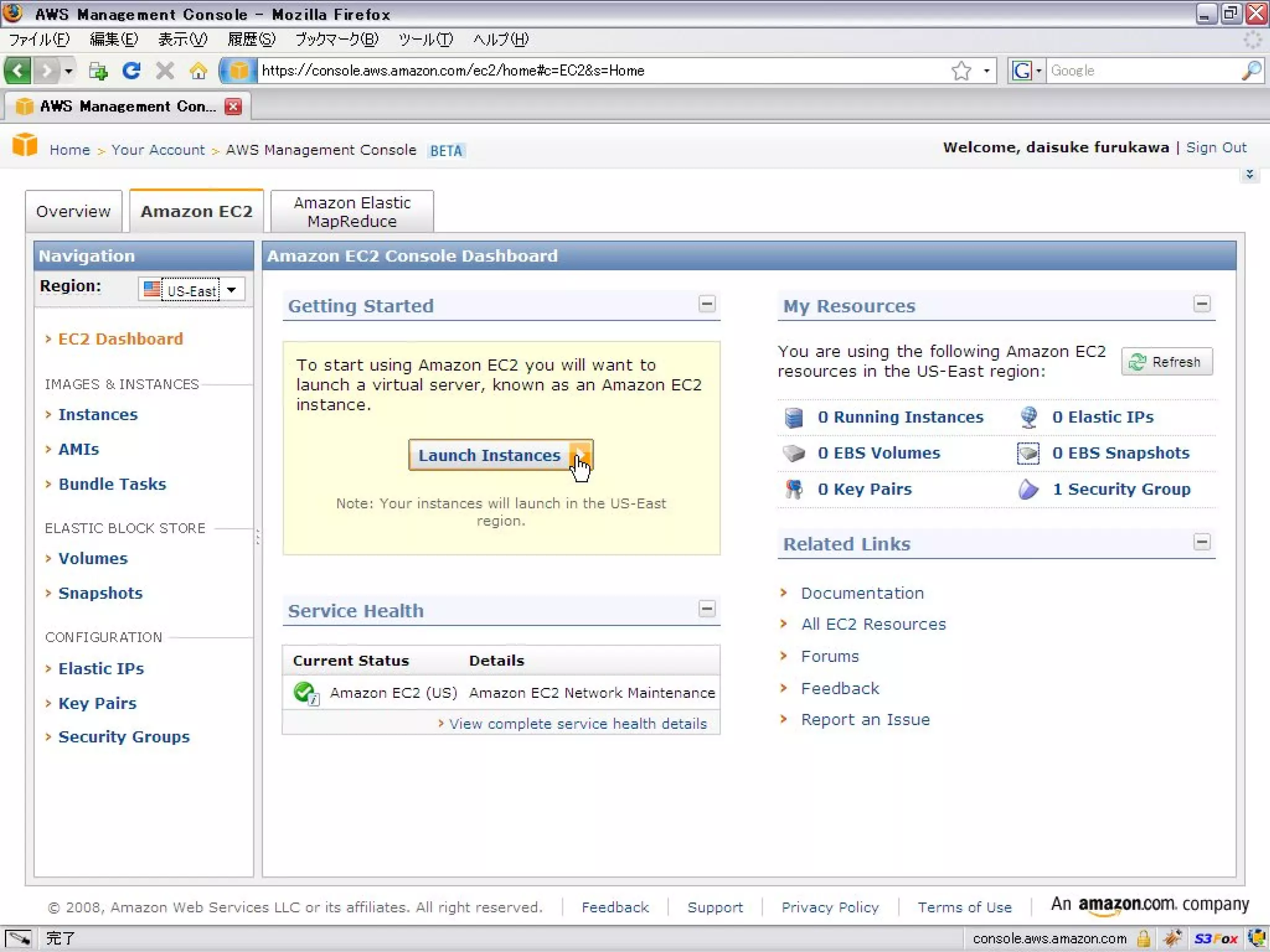Open the 履歴(S) menu
This screenshot has height=952, width=1270.
(251, 40)
